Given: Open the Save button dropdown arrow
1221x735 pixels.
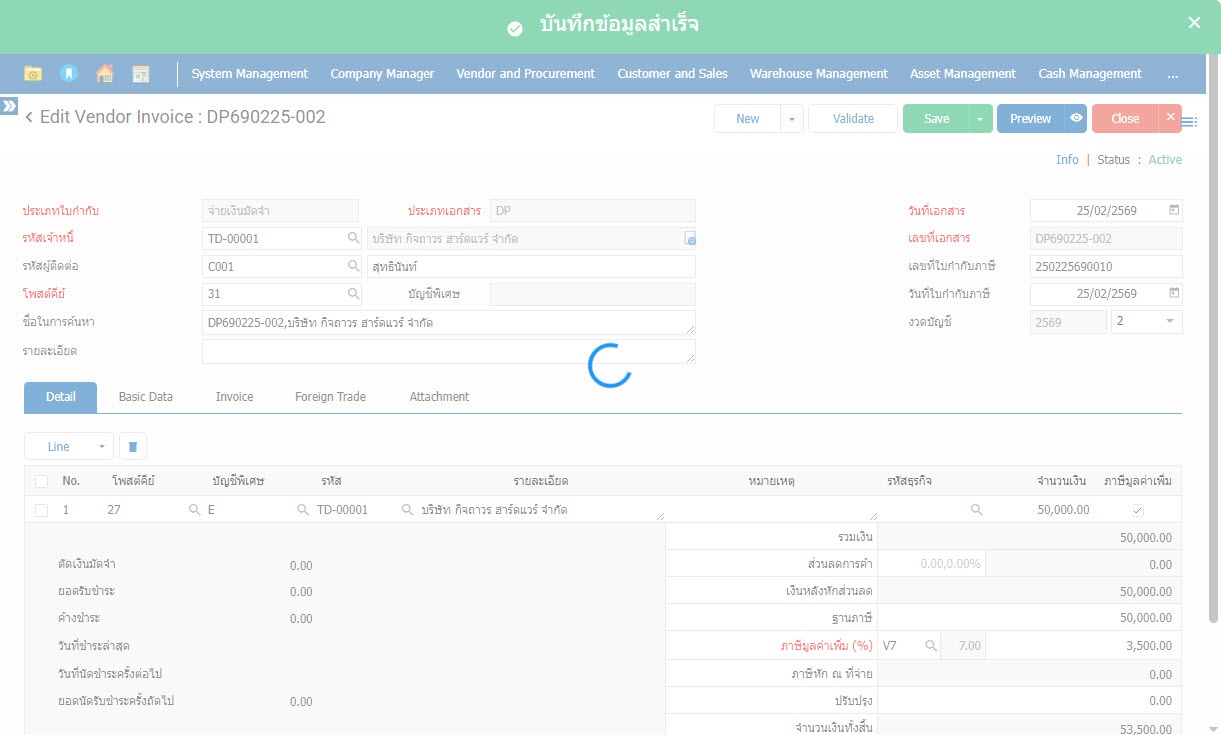Looking at the screenshot, I should point(981,118).
